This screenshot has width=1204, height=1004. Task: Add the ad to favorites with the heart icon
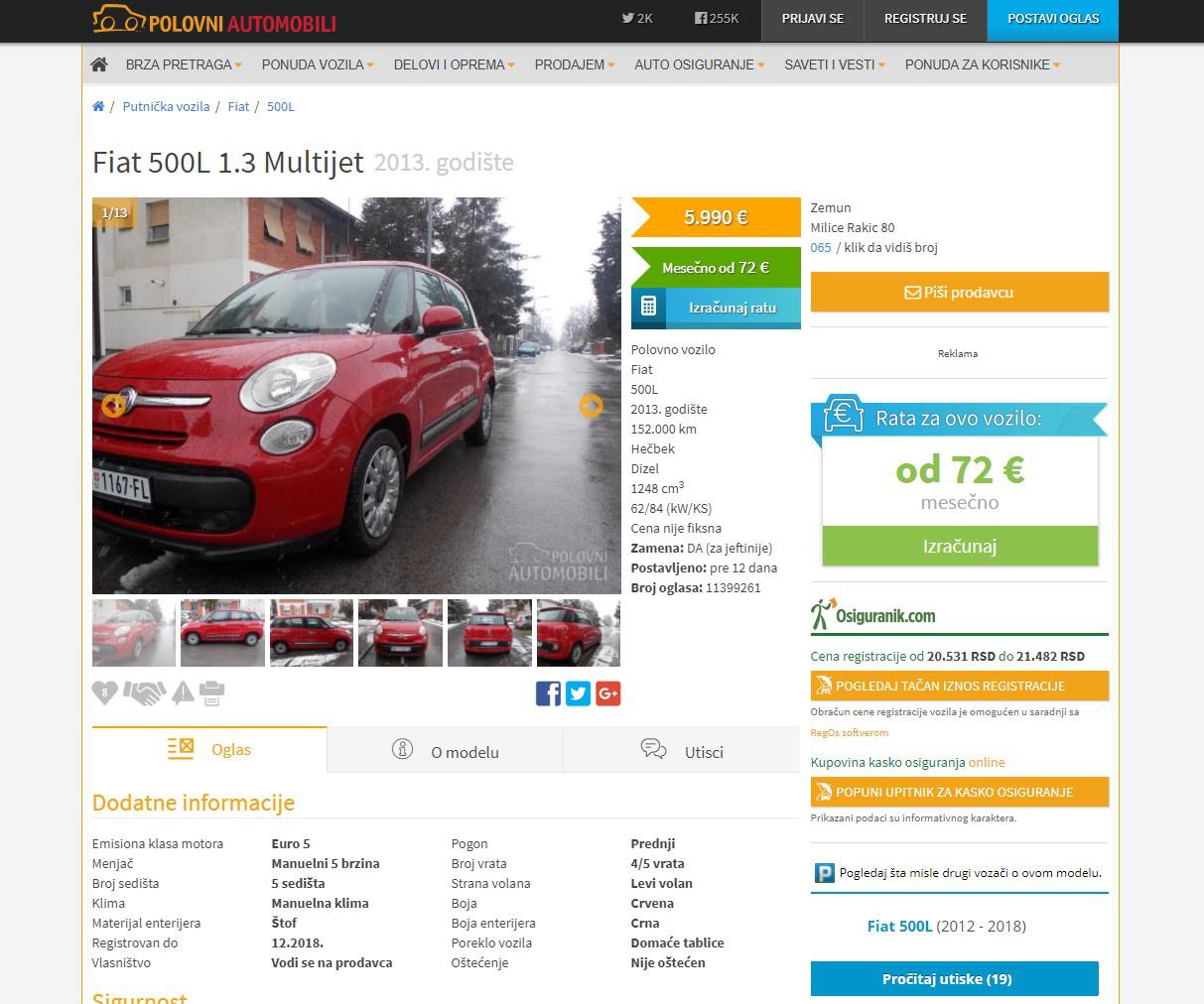click(x=104, y=693)
